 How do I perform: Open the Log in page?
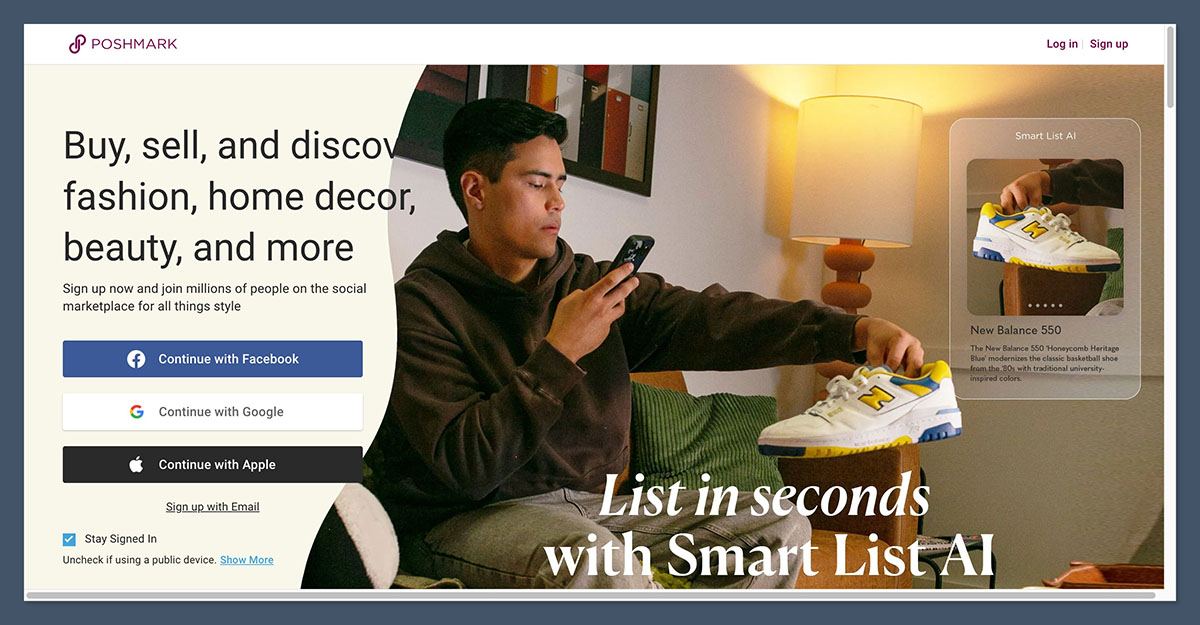tap(1062, 44)
